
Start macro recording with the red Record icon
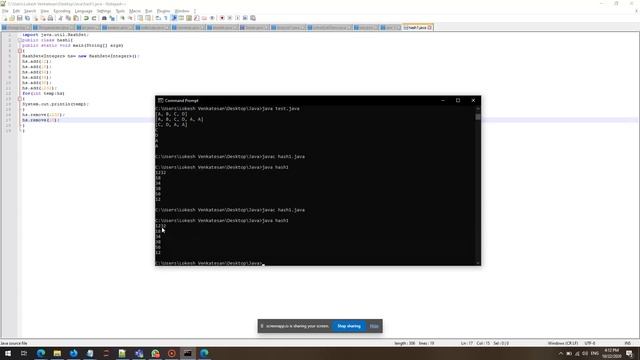click(222, 18)
